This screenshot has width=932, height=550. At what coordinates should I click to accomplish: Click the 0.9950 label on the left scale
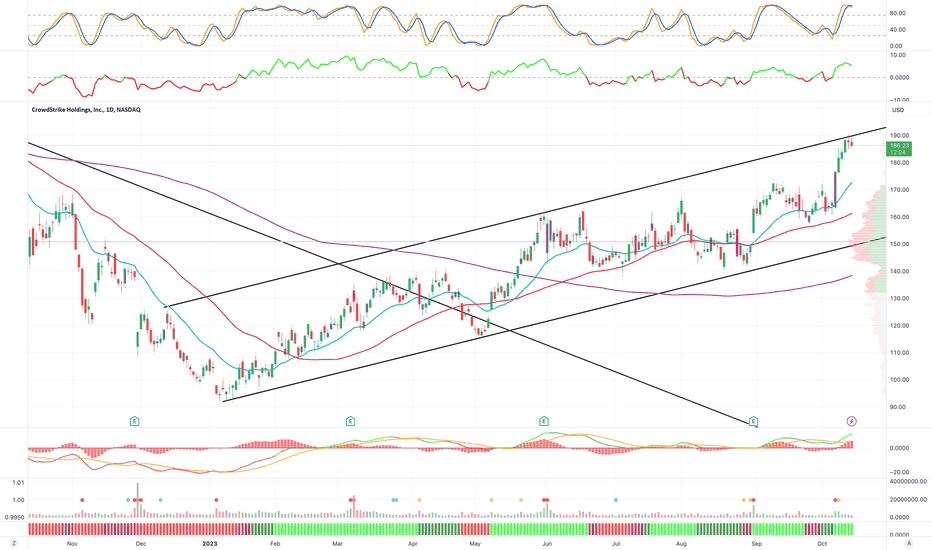[16, 518]
